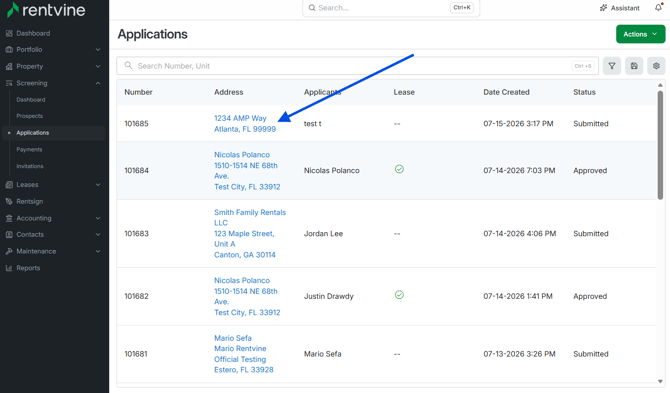Sort by the Date Created column header

point(506,92)
